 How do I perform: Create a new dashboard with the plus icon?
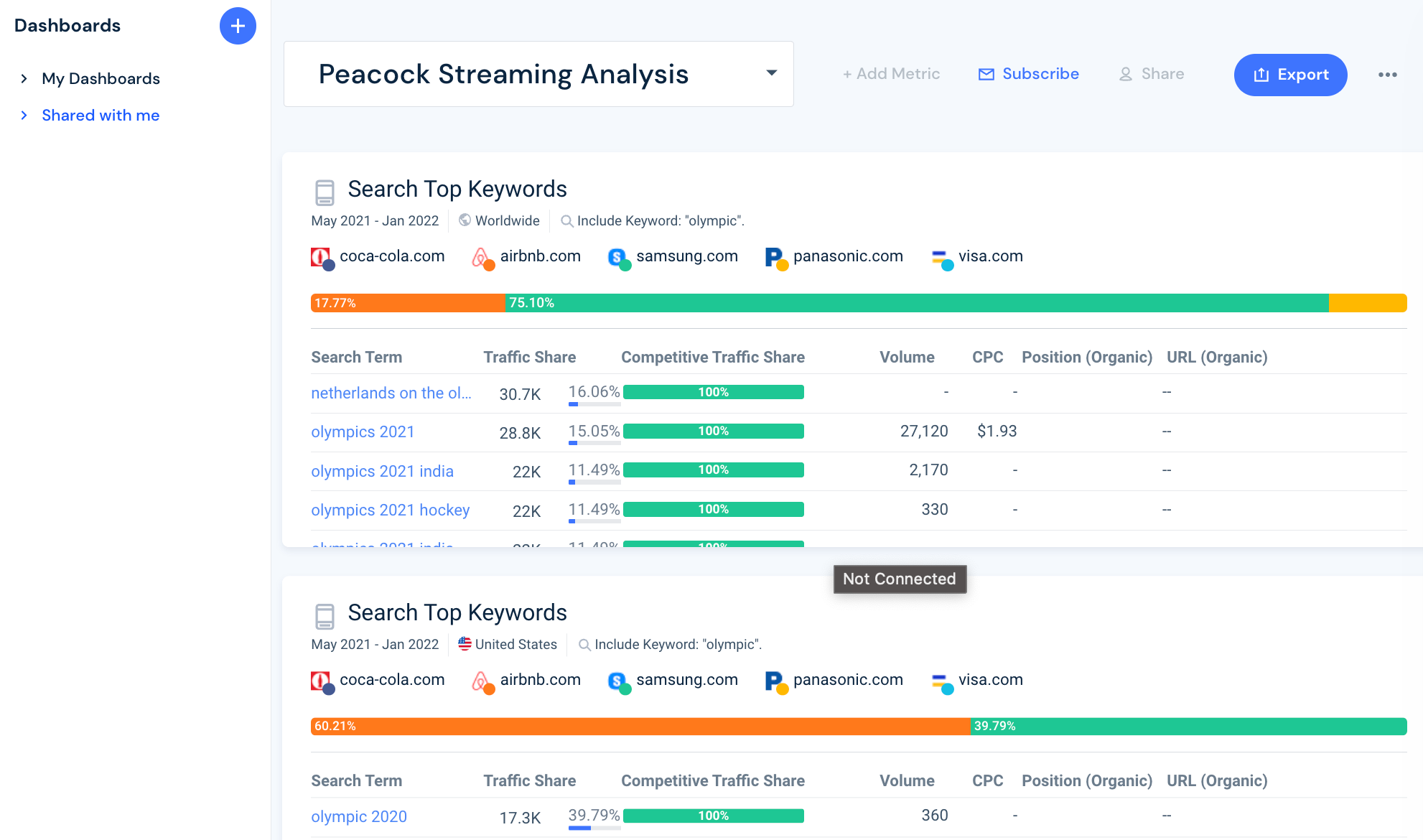237,26
